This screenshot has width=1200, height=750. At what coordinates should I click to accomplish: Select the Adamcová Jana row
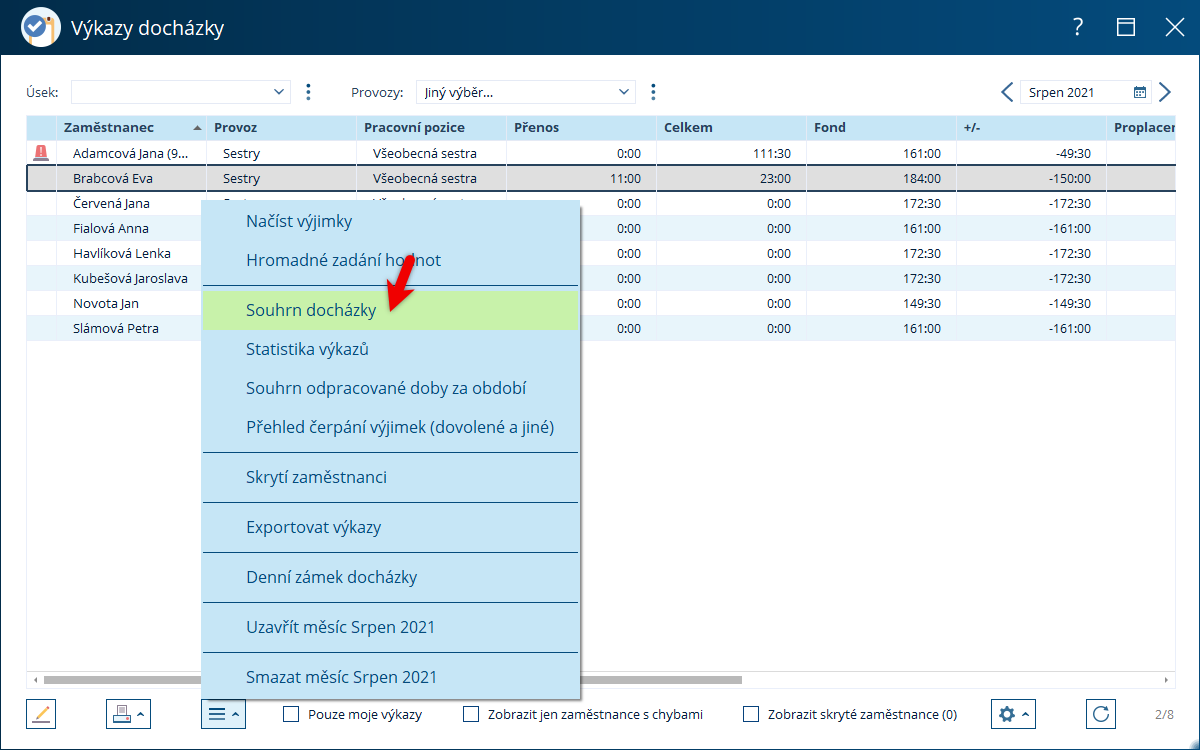coord(600,153)
